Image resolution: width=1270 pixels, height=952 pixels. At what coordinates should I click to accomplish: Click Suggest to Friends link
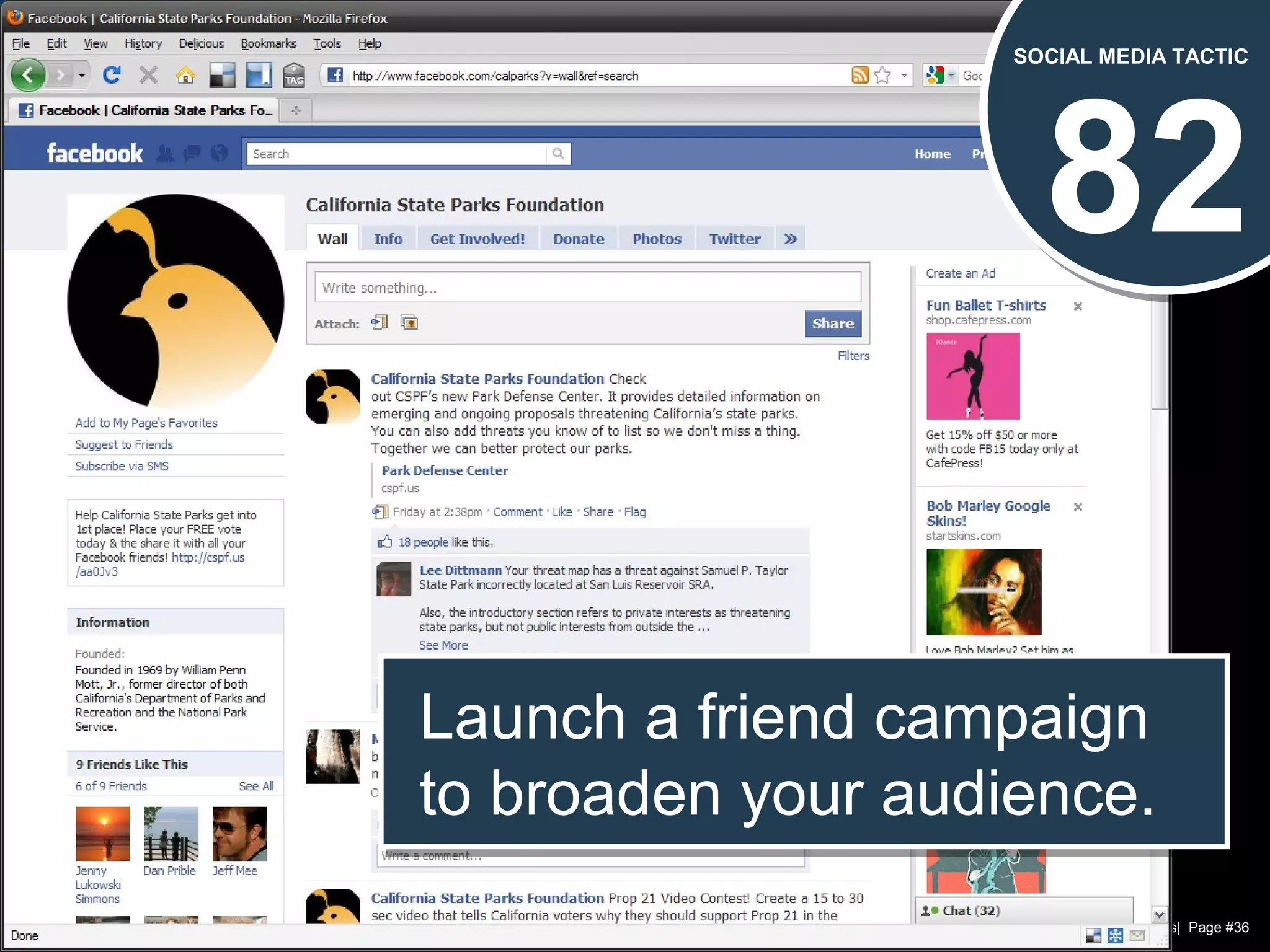tap(124, 444)
